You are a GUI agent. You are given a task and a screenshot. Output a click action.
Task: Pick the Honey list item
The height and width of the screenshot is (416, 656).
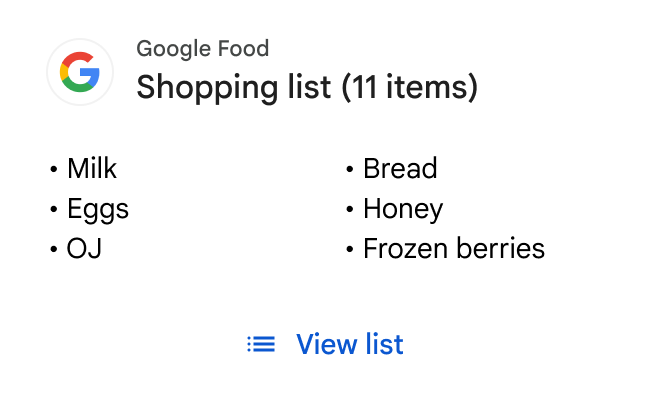[402, 209]
